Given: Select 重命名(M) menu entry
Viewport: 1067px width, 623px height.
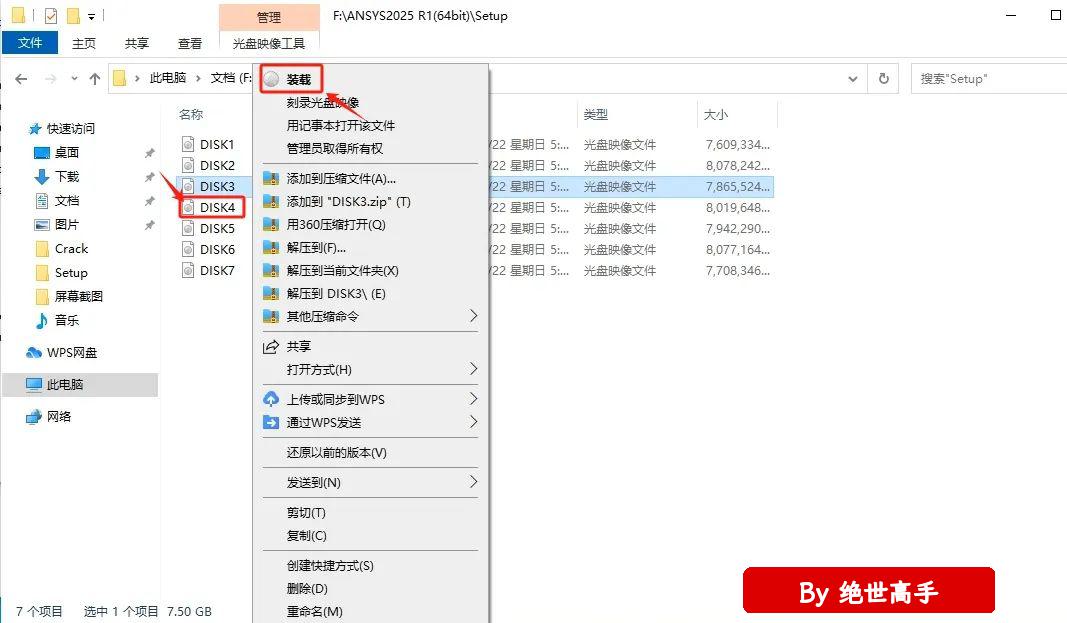Looking at the screenshot, I should pos(314,611).
